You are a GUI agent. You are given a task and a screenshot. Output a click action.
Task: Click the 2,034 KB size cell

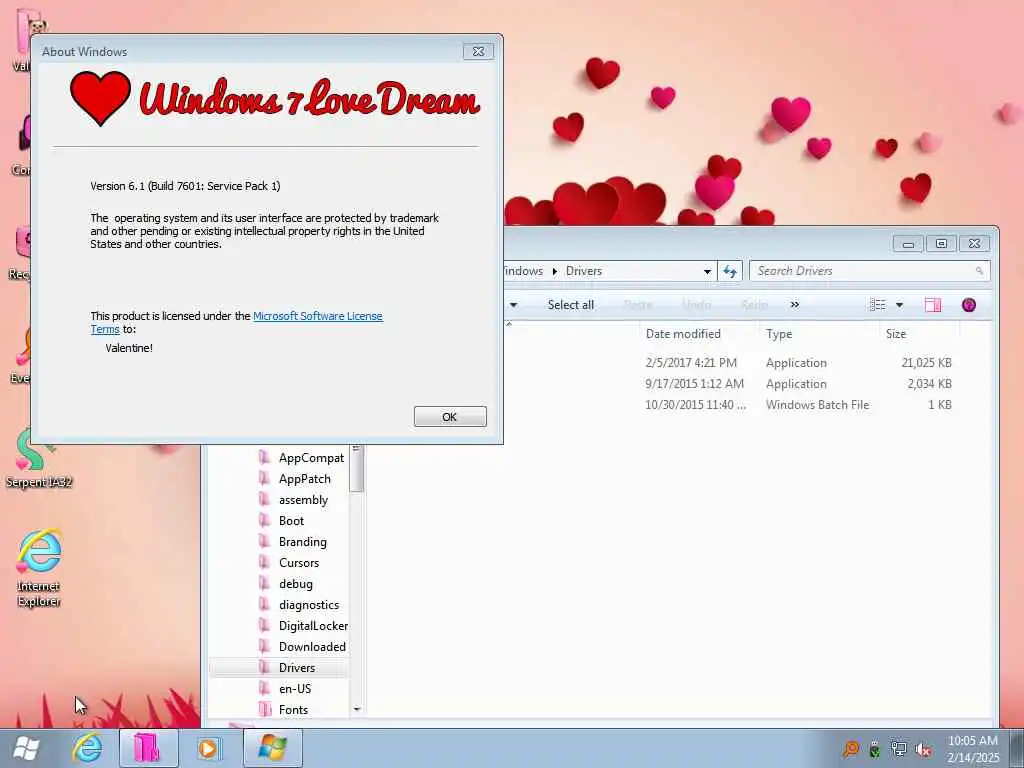tap(929, 384)
